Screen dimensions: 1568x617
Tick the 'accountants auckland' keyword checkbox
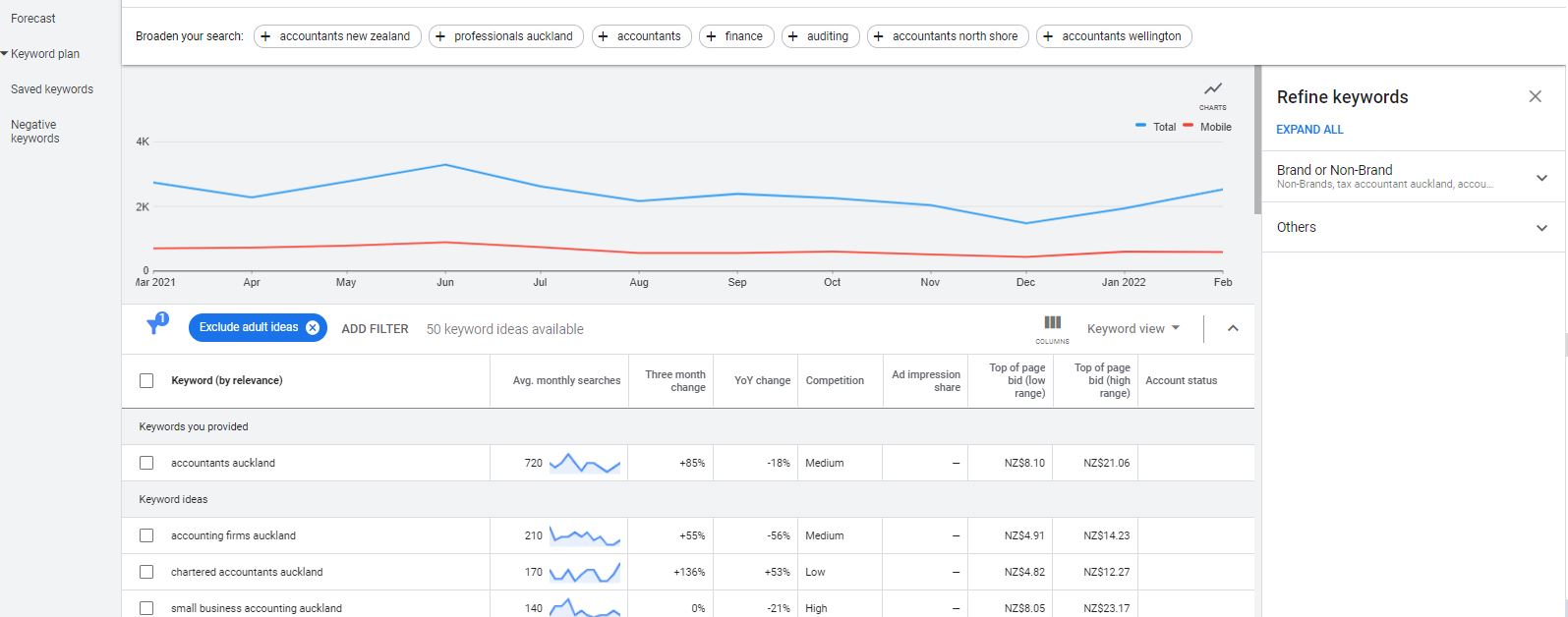(146, 463)
